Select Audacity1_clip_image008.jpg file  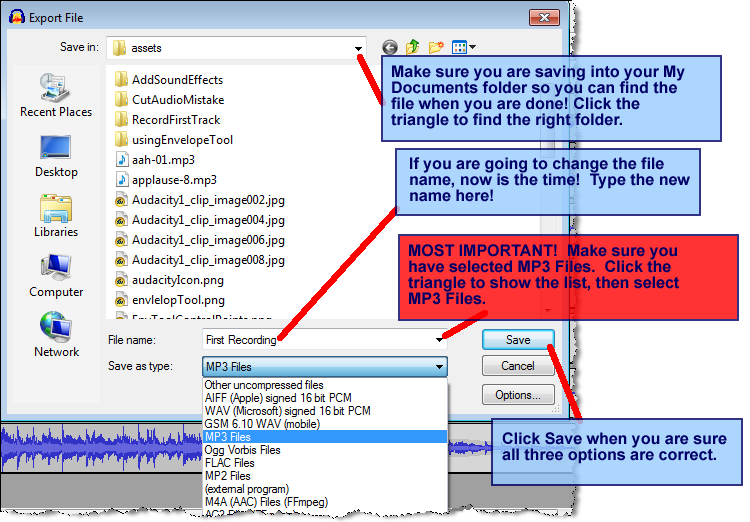pos(200,260)
